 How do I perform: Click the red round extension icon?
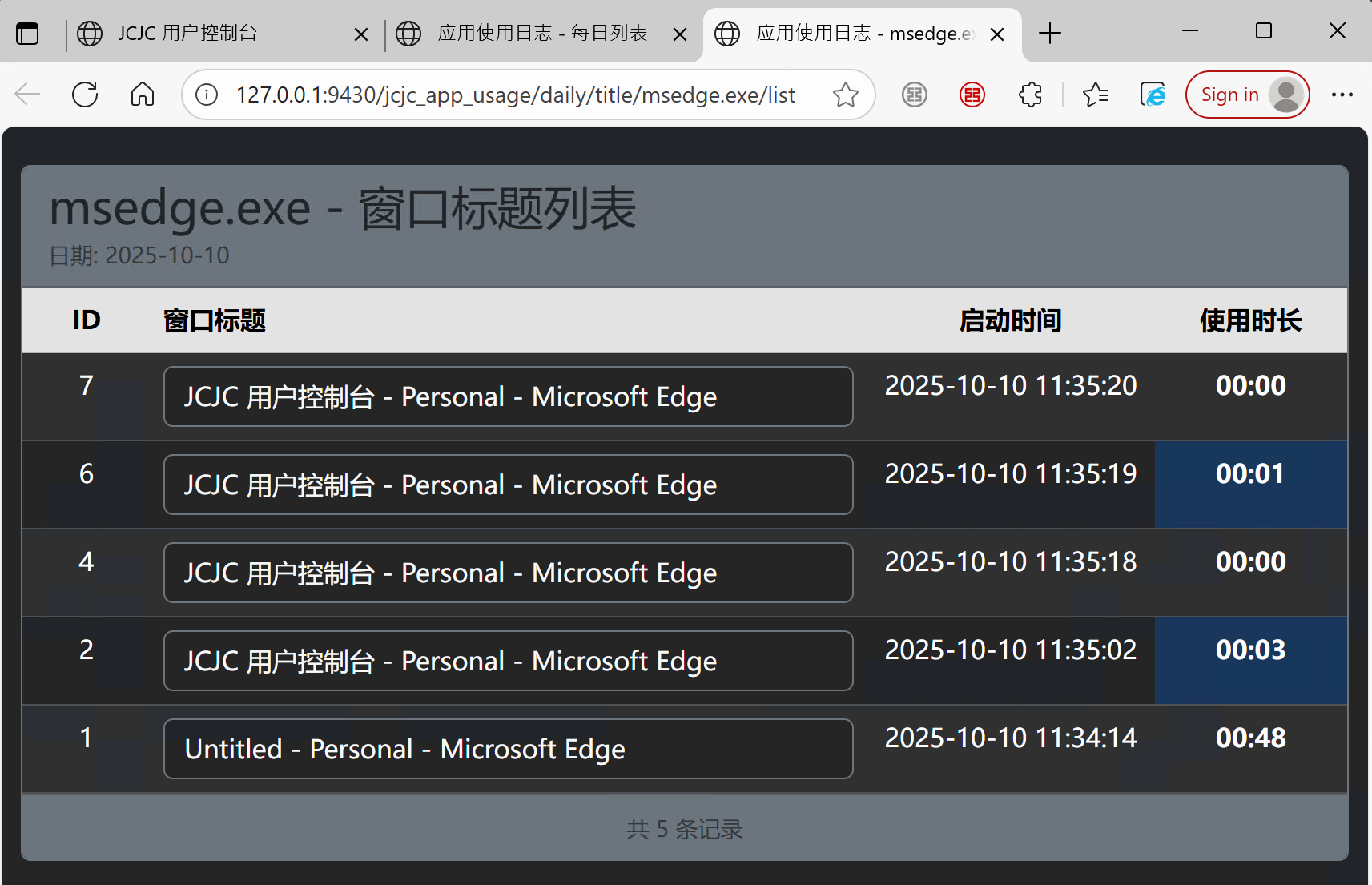coord(972,95)
